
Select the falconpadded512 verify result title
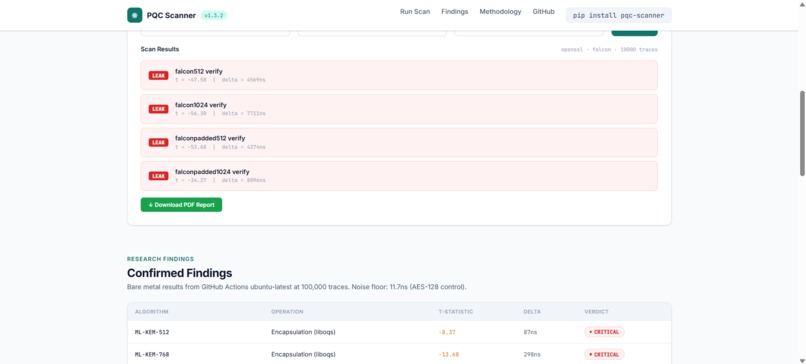(x=210, y=138)
